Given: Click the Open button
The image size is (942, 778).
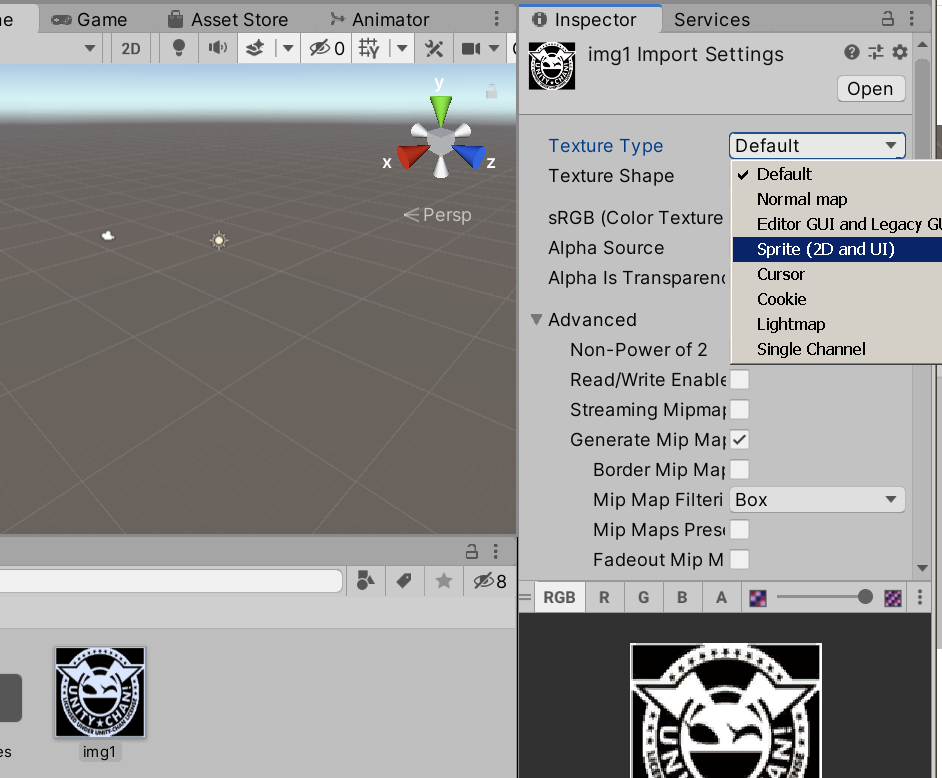Looking at the screenshot, I should click(871, 88).
